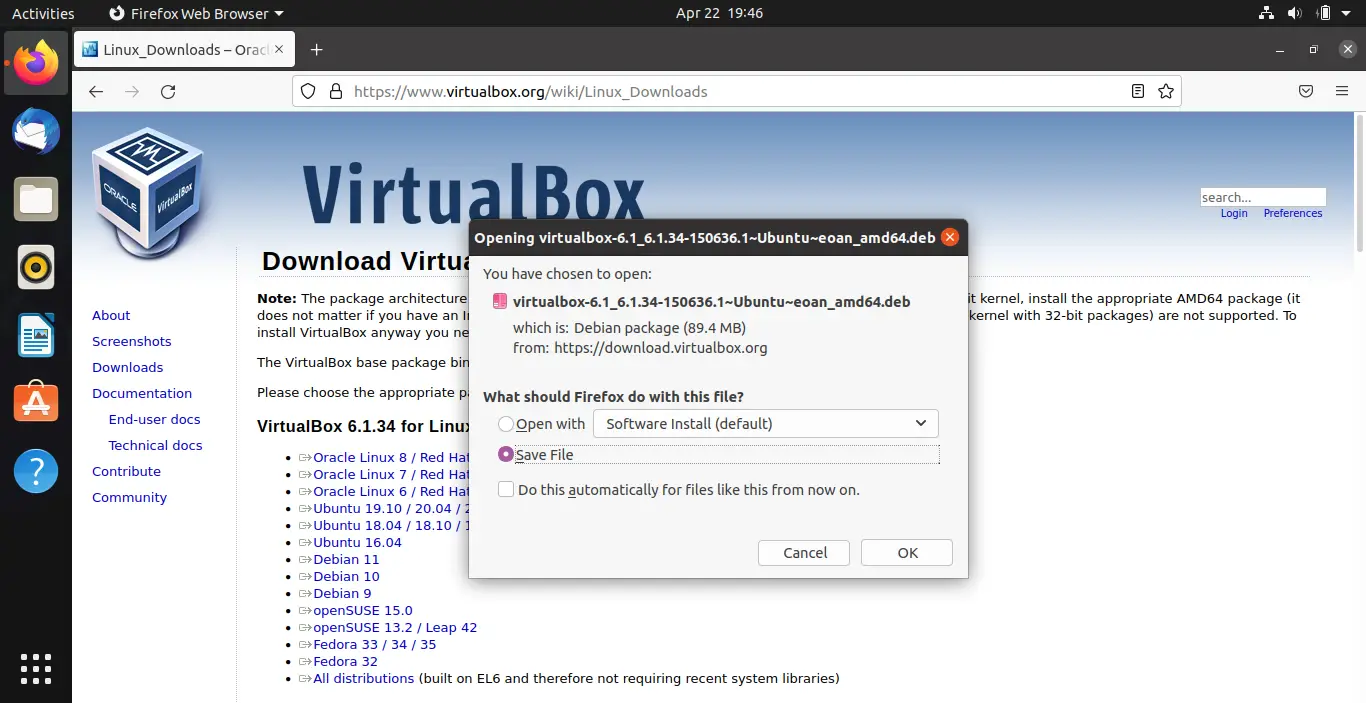This screenshot has height=703, width=1366.
Task: Click Fedora 33 / 34 / 35 link
Action: (x=375, y=644)
